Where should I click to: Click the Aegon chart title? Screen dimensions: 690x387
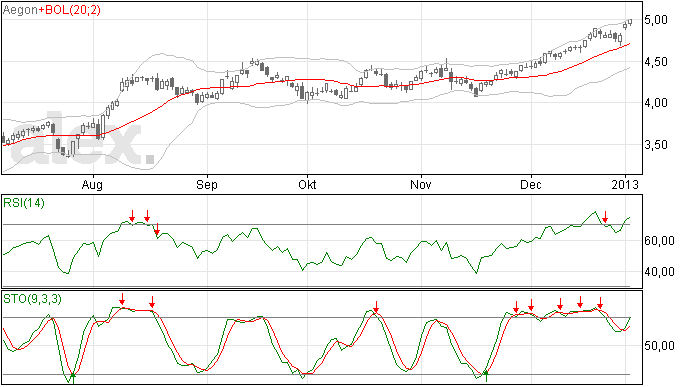[20, 10]
